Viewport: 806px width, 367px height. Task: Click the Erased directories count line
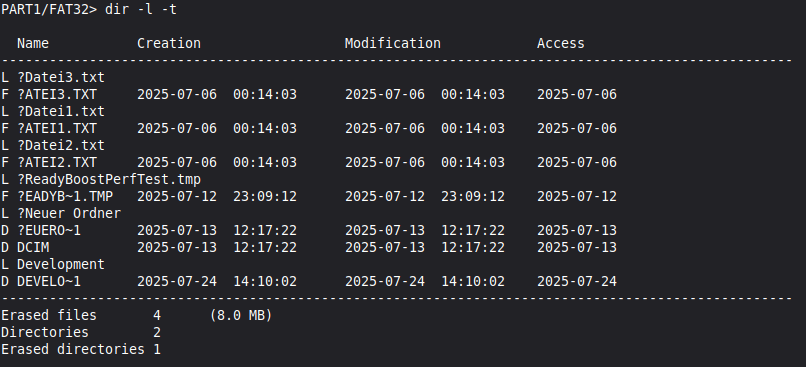pos(81,349)
